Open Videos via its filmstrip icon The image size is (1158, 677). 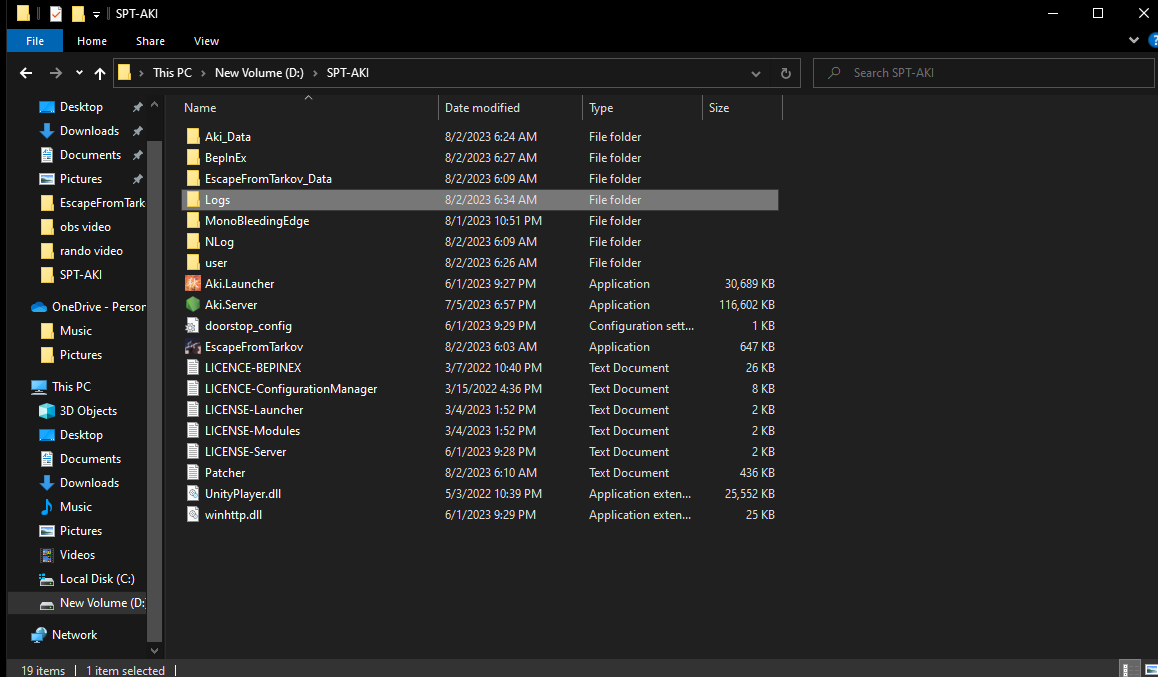(x=47, y=554)
